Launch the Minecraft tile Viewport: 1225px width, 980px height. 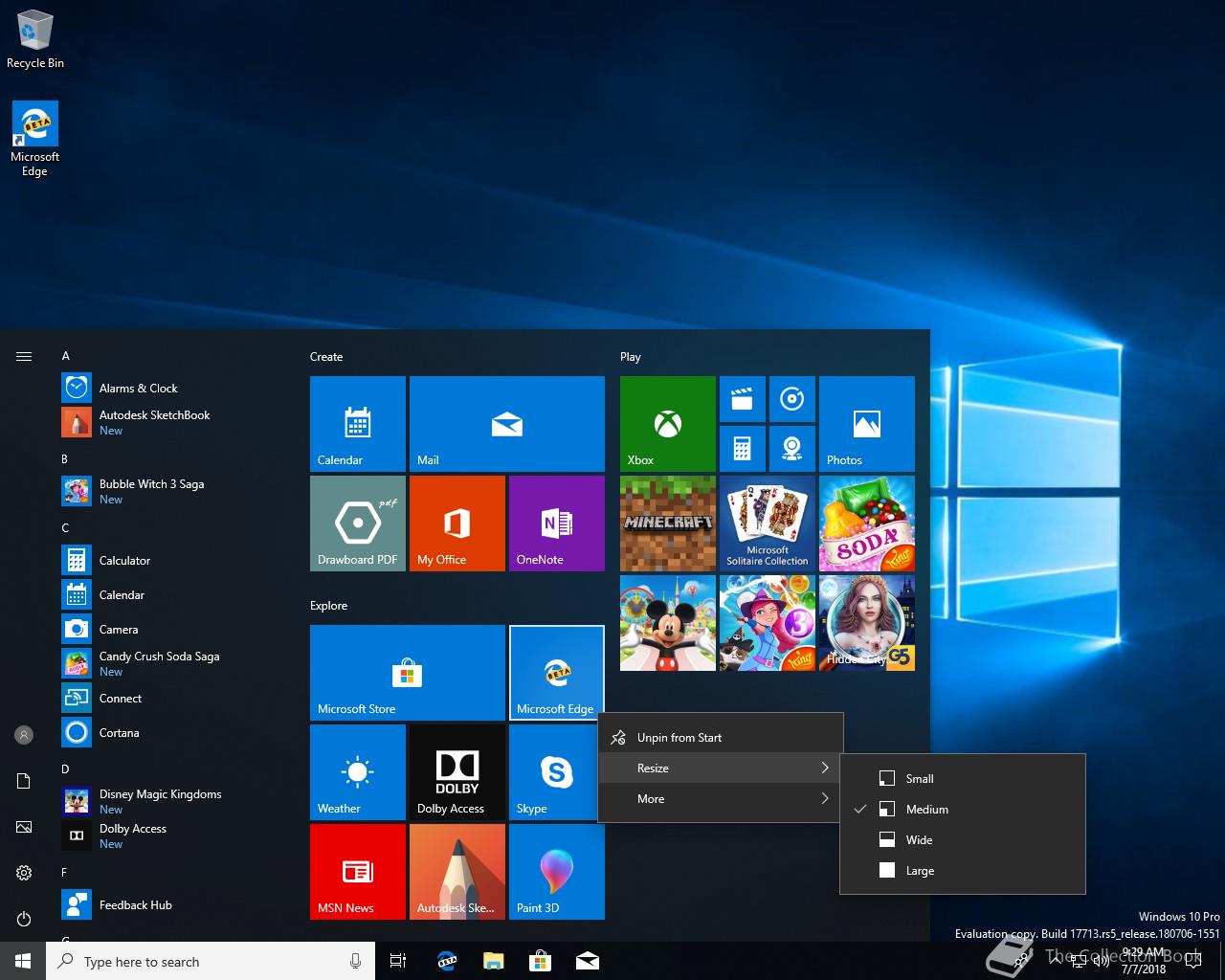tap(668, 523)
